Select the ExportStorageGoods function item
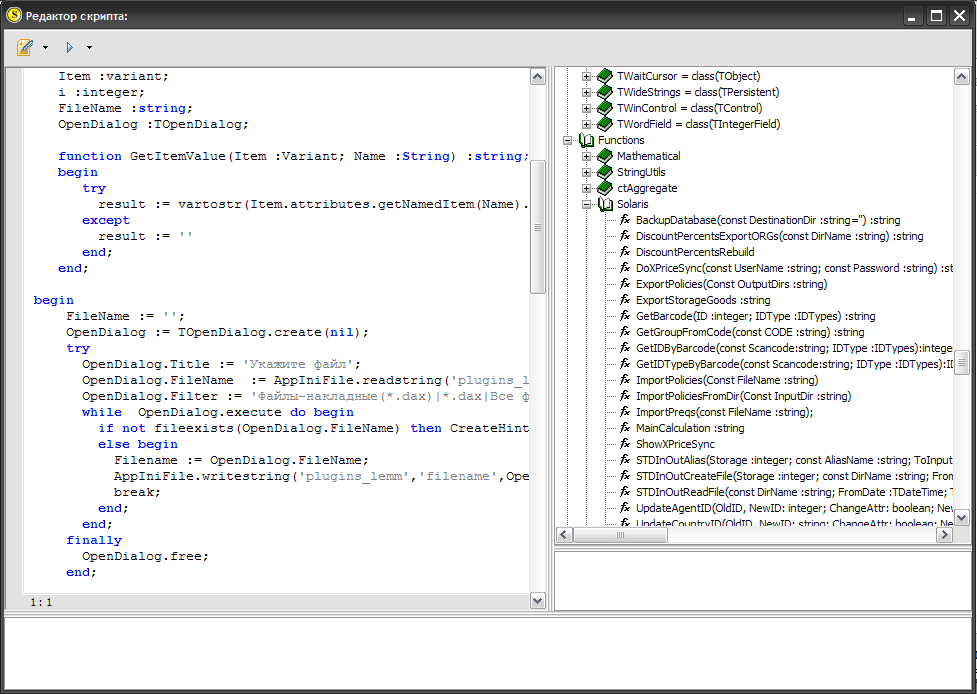 (x=703, y=300)
